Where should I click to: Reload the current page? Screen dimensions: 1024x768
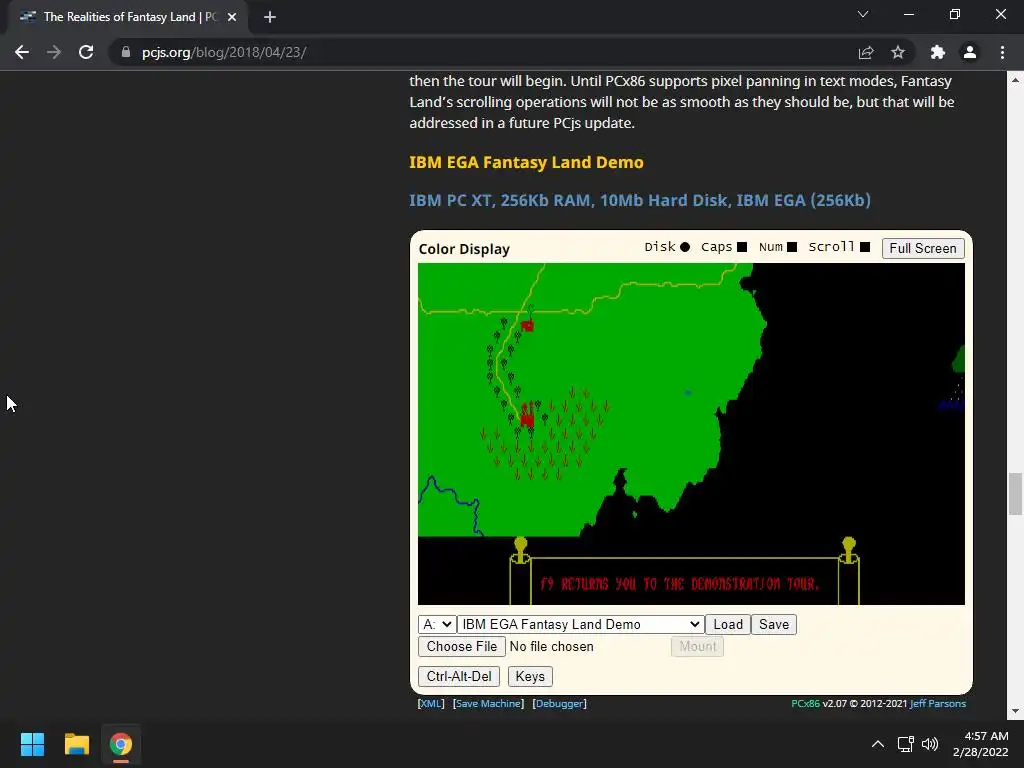point(86,52)
